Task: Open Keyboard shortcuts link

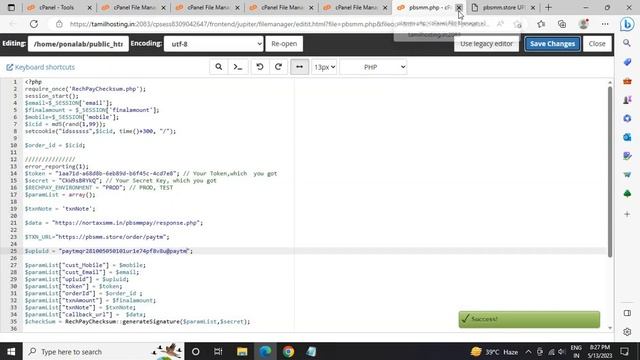Action: click(41, 67)
